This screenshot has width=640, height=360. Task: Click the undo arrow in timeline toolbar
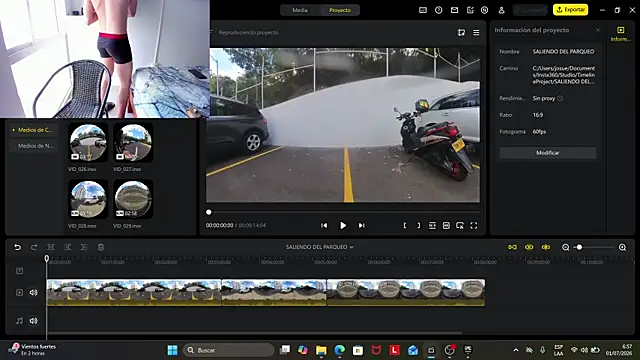click(x=17, y=247)
